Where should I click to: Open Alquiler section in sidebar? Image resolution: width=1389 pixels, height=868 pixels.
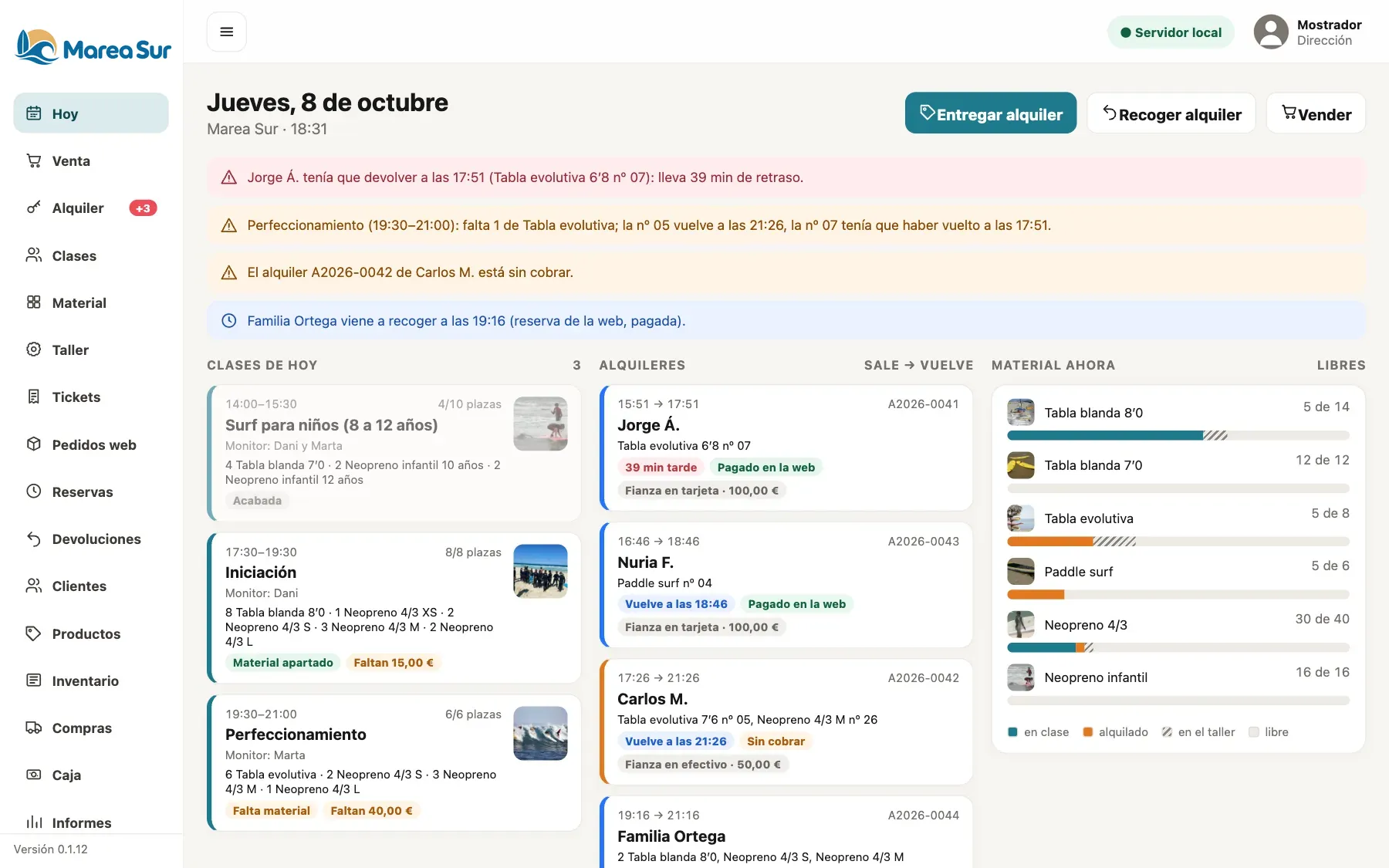[x=91, y=208]
